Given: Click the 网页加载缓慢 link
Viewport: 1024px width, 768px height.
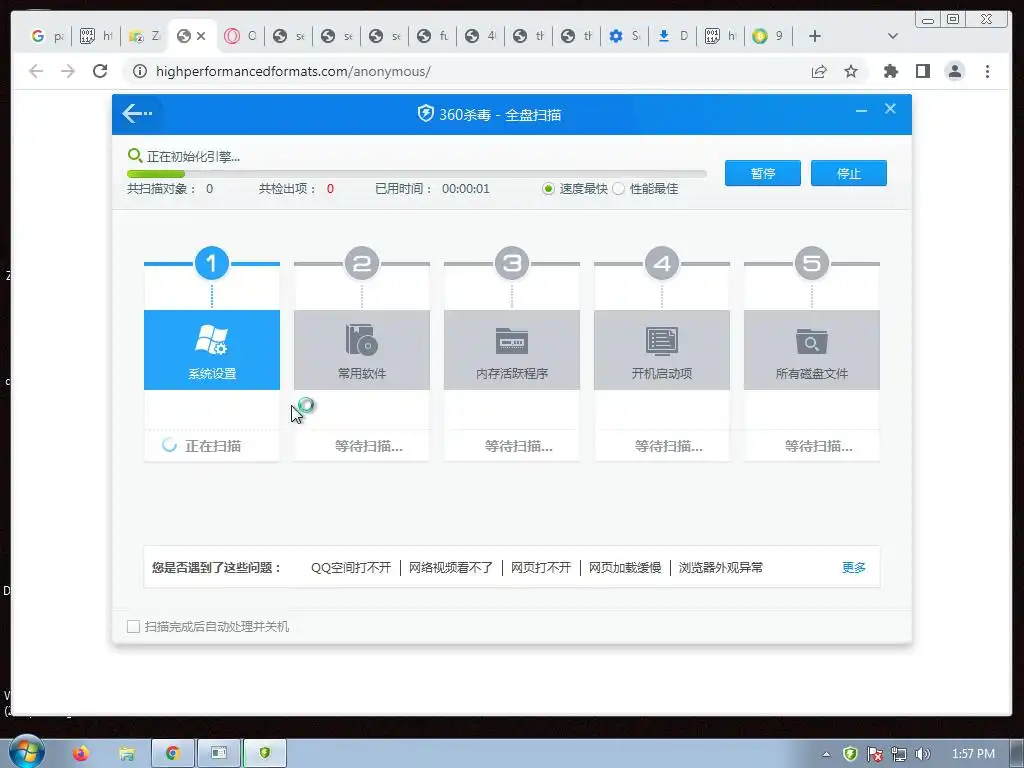Looking at the screenshot, I should click(625, 568).
